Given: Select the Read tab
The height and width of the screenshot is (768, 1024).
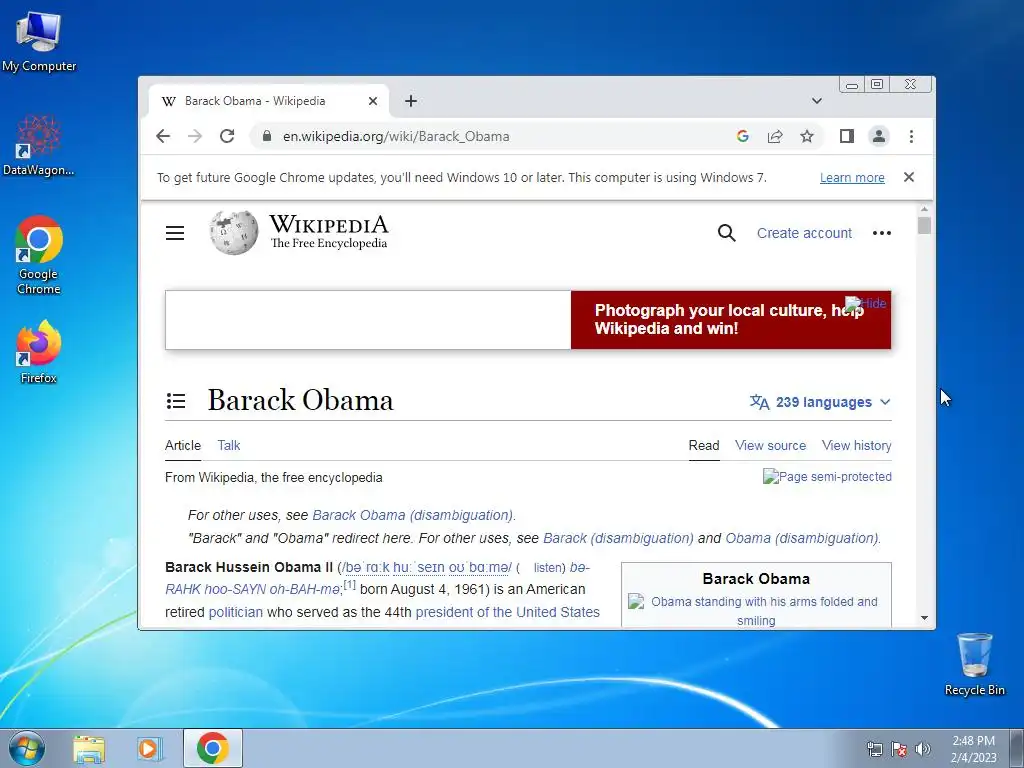Looking at the screenshot, I should 704,445.
